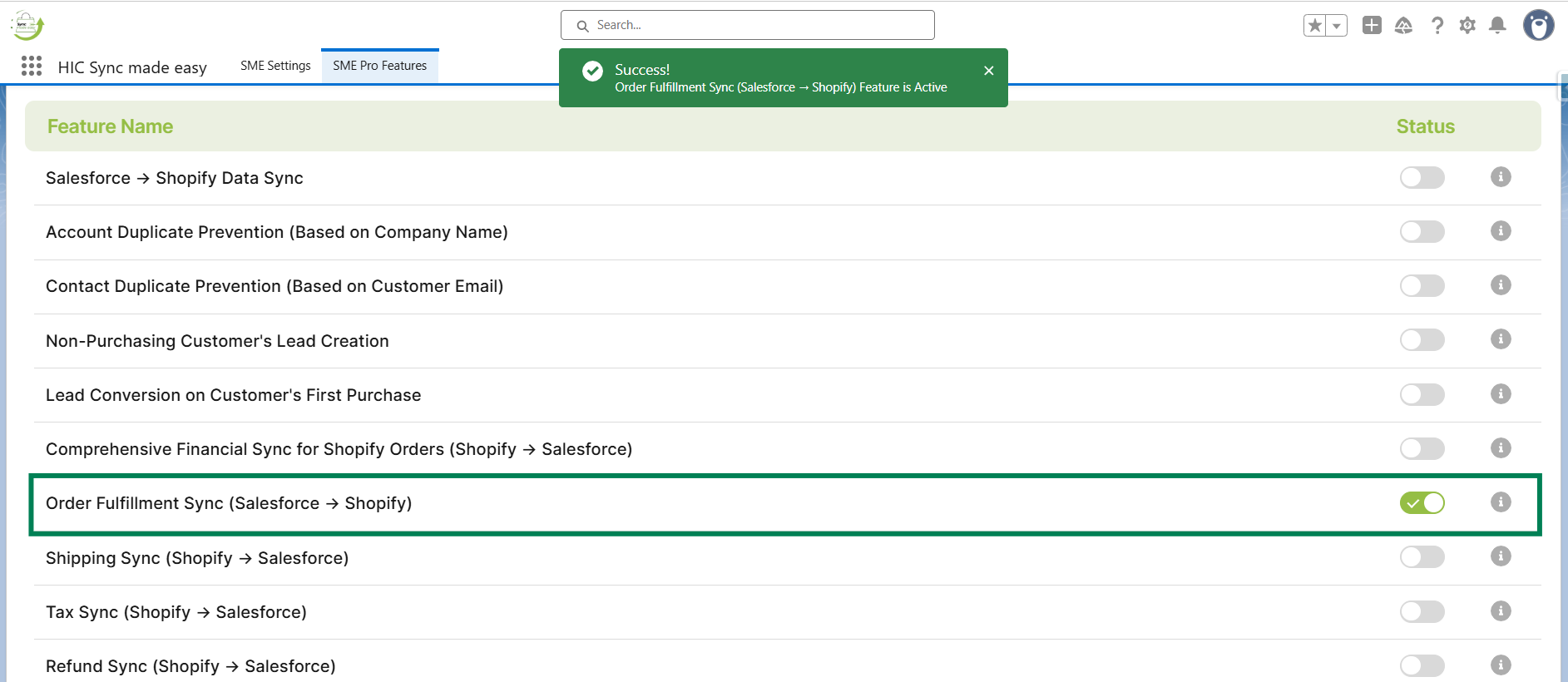
Task: Open the Setup gear menu
Action: pyautogui.click(x=1467, y=26)
